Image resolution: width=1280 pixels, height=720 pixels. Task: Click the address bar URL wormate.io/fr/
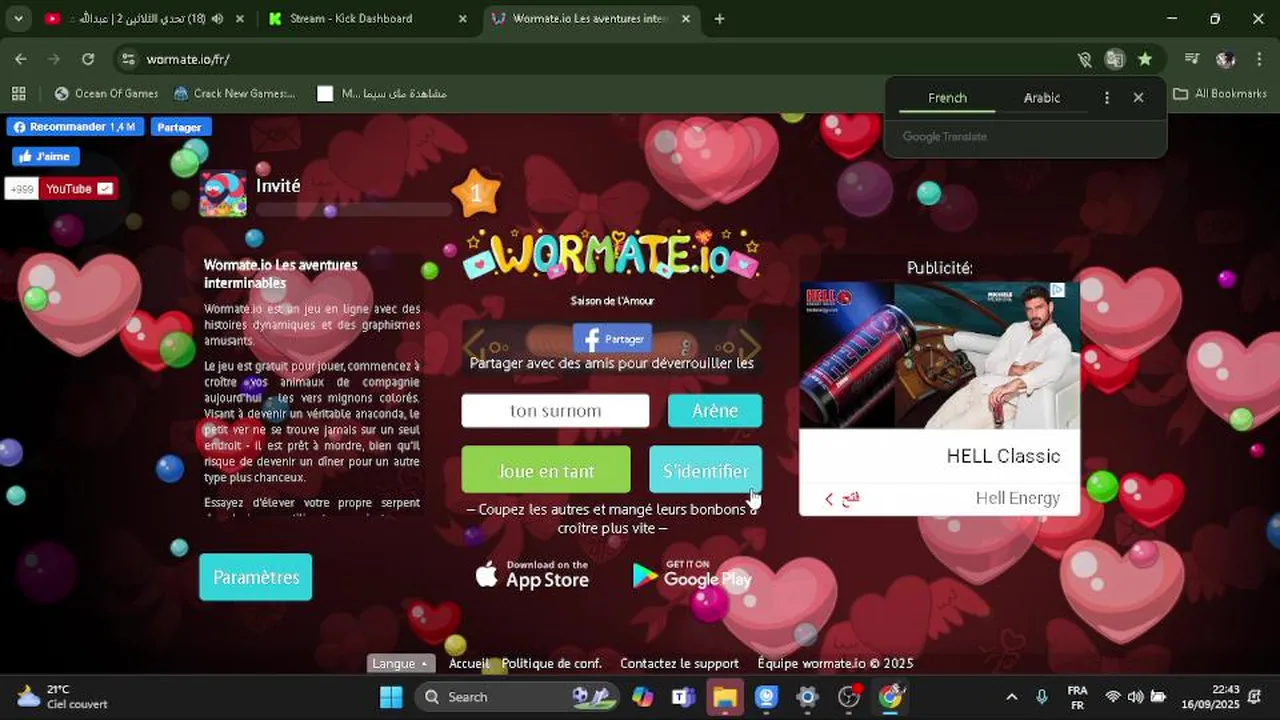pyautogui.click(x=188, y=59)
